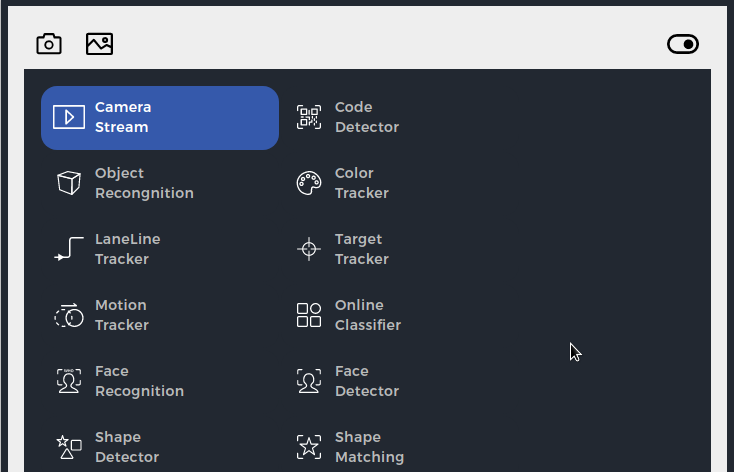Select the Target Tracker crosshair icon
The height and width of the screenshot is (472, 734).
point(309,249)
